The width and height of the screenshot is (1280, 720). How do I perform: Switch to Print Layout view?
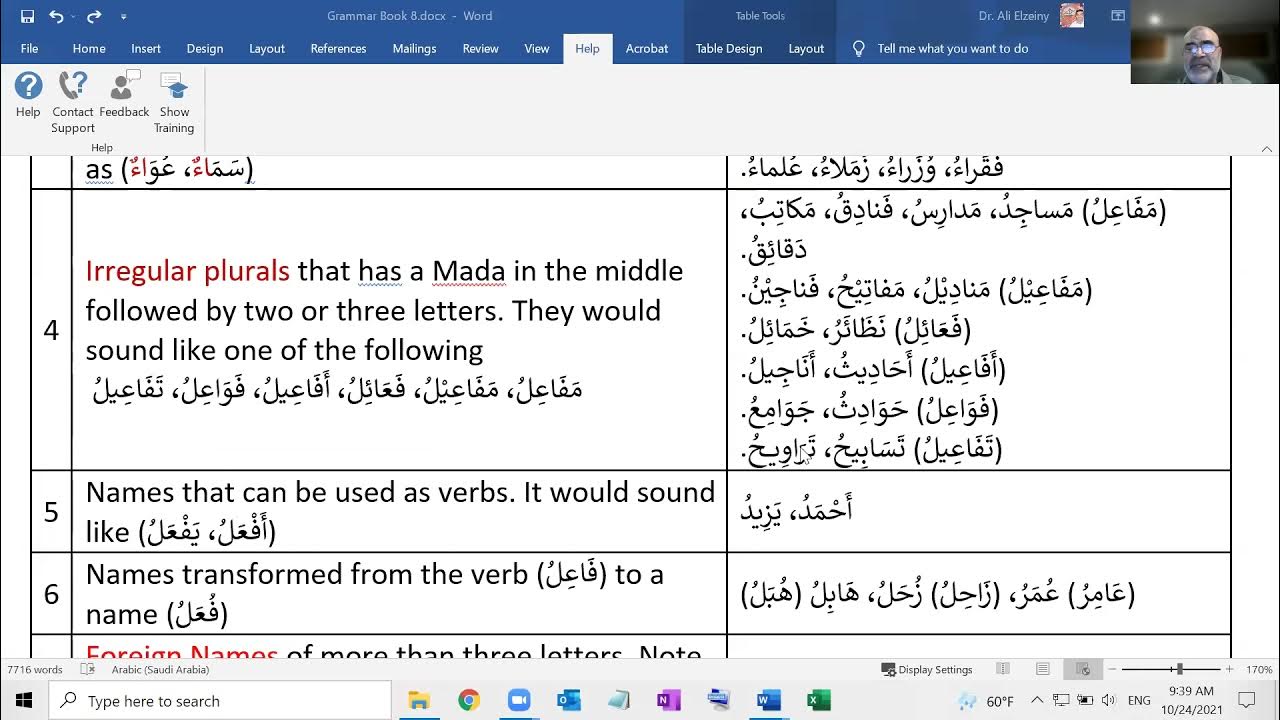[x=1043, y=670]
